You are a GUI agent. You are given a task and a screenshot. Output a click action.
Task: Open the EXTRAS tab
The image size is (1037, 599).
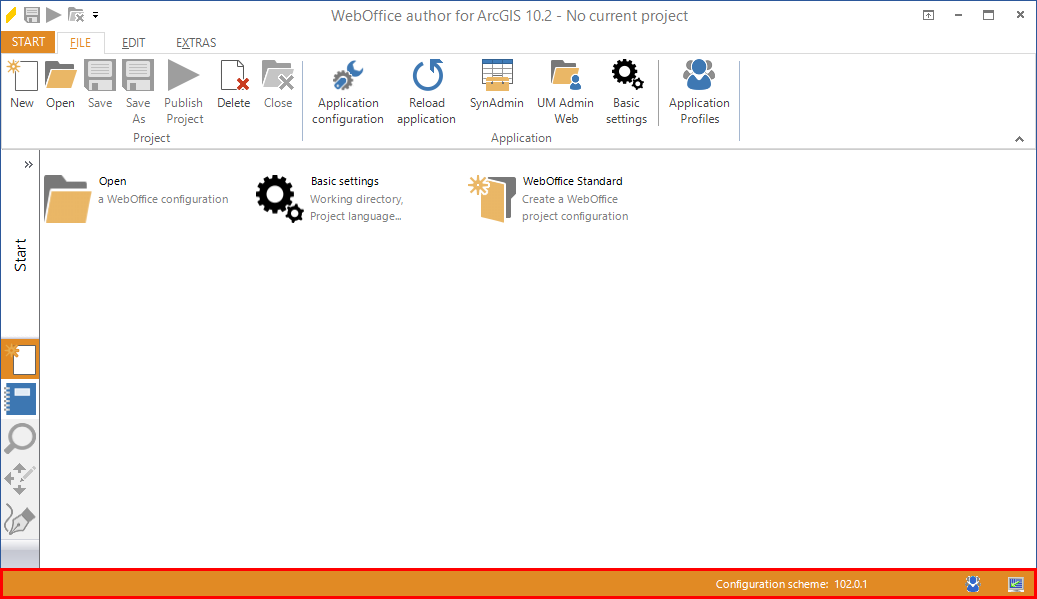(195, 43)
